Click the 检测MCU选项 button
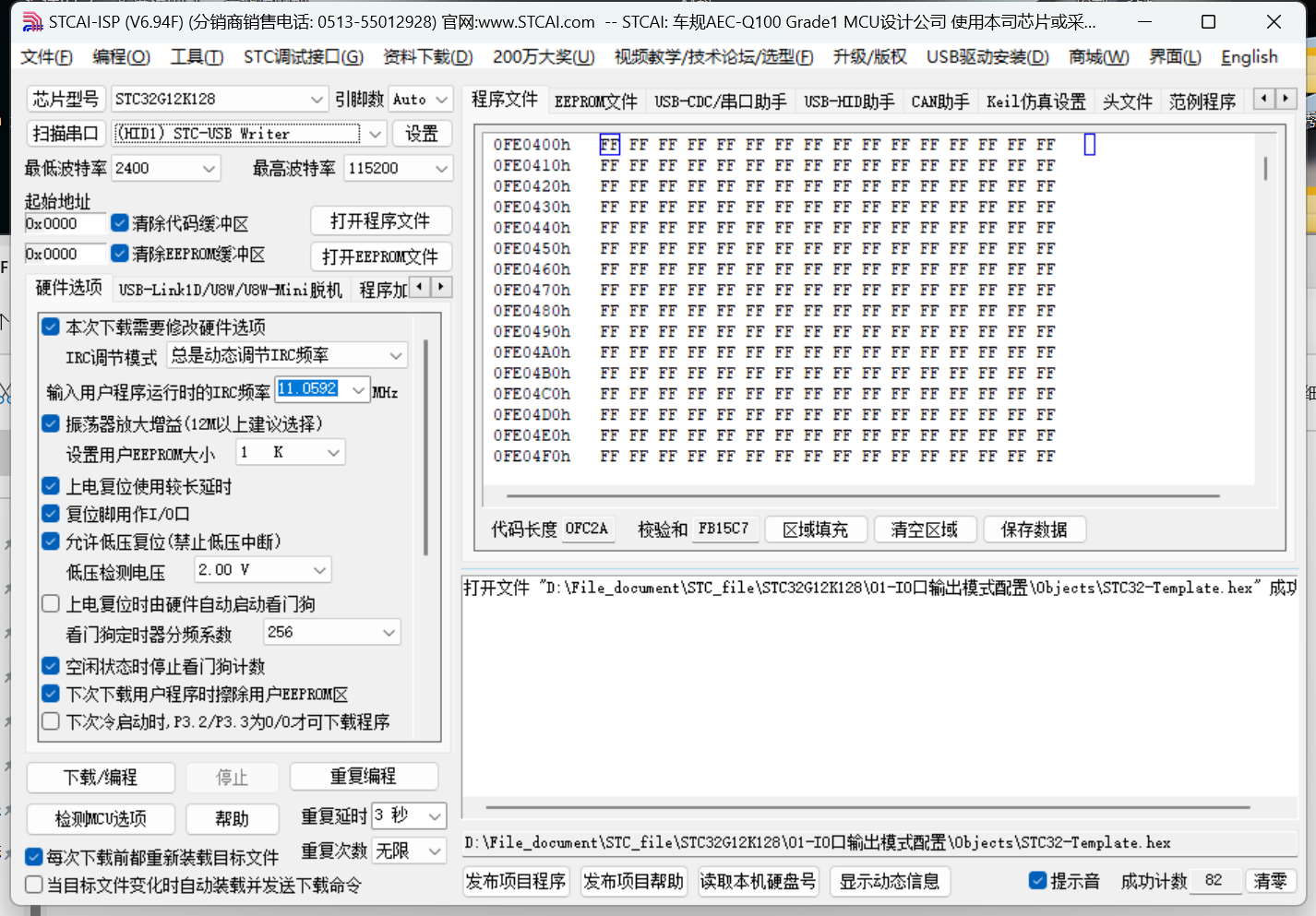The width and height of the screenshot is (1316, 916). coord(101,818)
